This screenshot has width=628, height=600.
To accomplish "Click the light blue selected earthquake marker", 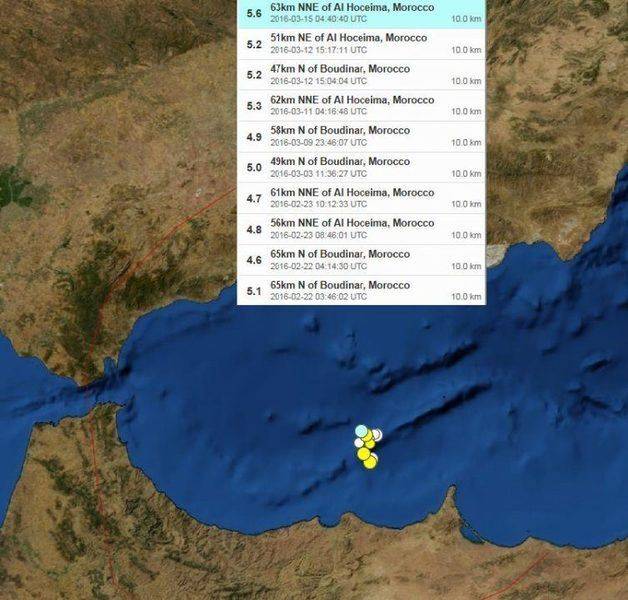I will tap(361, 431).
